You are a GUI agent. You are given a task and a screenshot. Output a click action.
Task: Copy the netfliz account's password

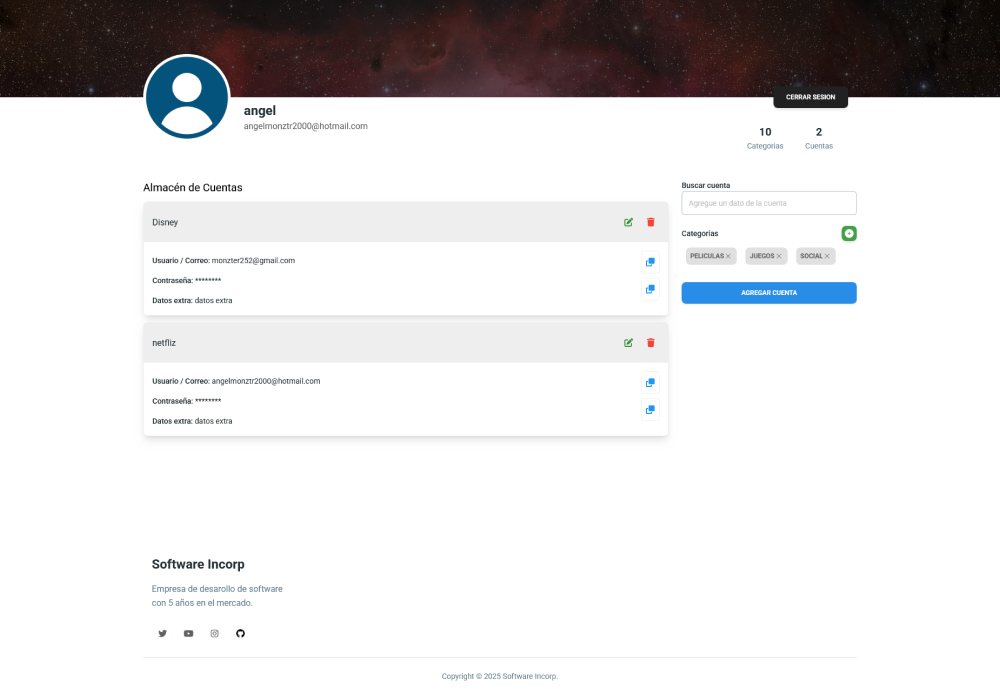650,410
